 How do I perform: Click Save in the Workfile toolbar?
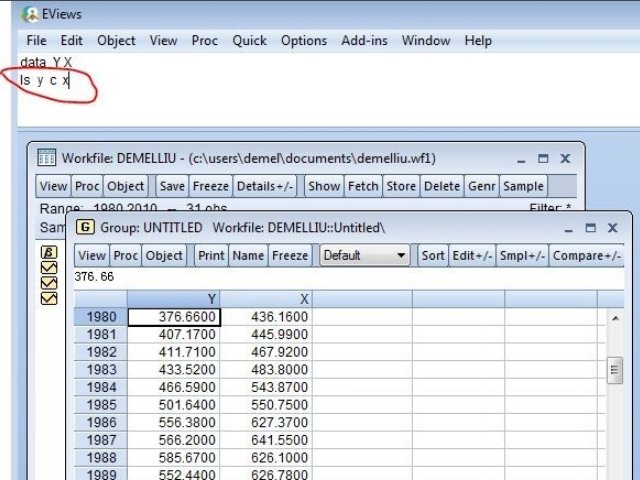[x=172, y=186]
